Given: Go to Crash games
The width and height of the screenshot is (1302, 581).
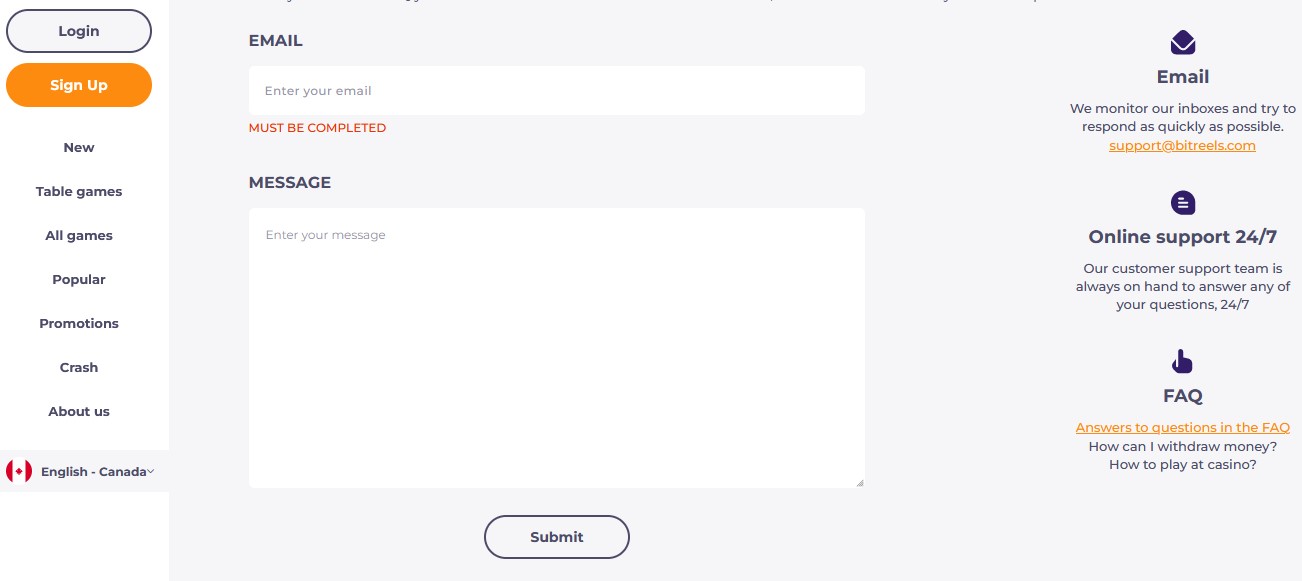Looking at the screenshot, I should click(79, 367).
